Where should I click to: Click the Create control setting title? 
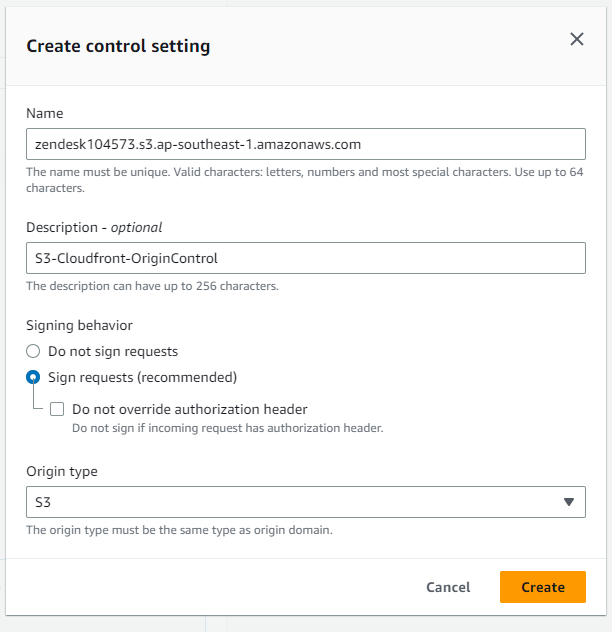tap(118, 46)
